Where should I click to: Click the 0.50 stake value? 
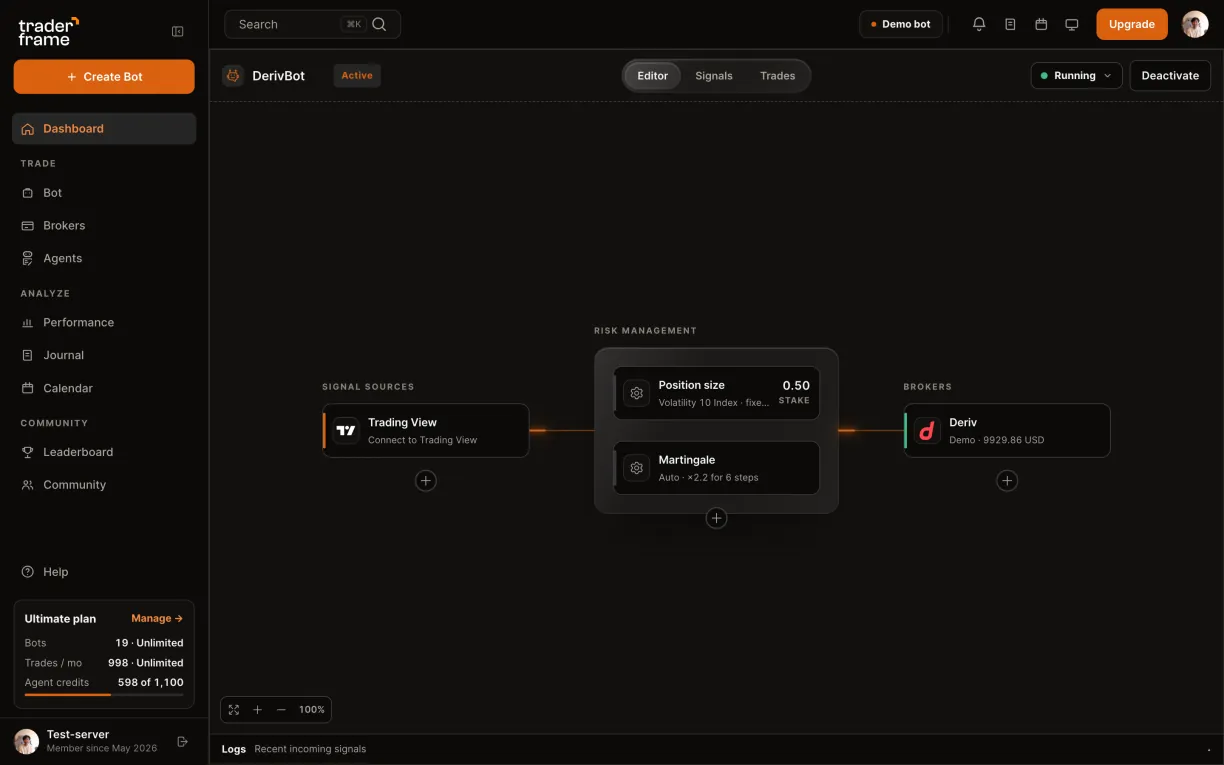[x=796, y=385]
